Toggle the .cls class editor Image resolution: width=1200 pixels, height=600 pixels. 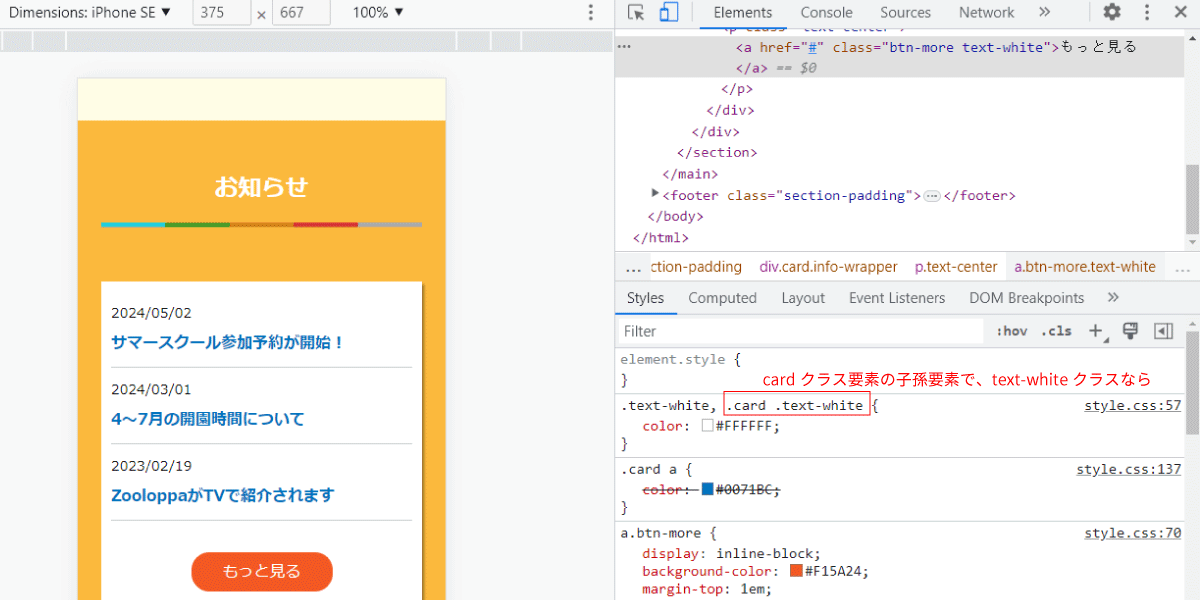[x=1056, y=331]
